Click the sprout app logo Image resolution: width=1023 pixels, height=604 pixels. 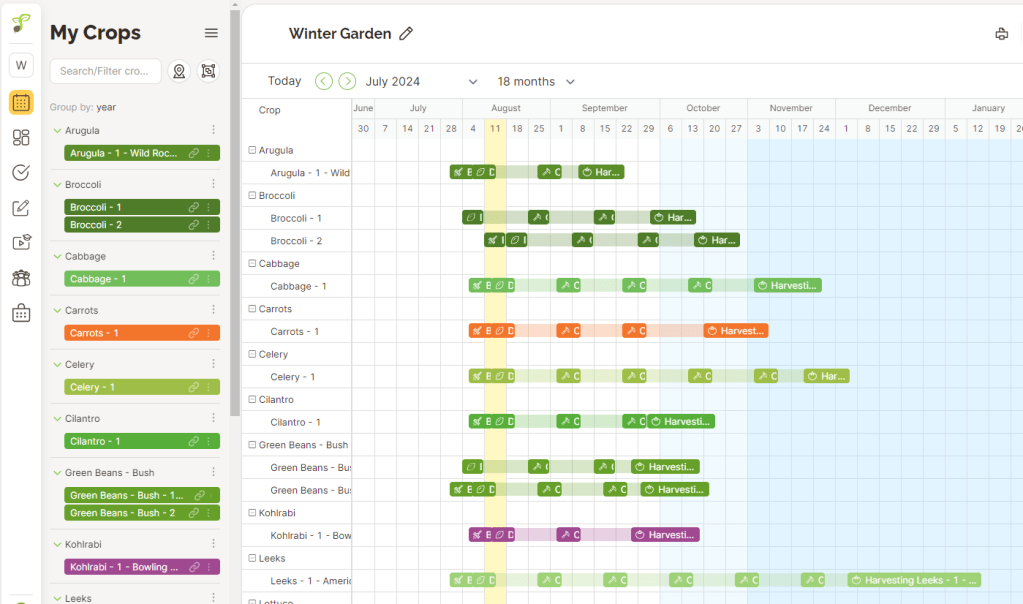point(20,22)
